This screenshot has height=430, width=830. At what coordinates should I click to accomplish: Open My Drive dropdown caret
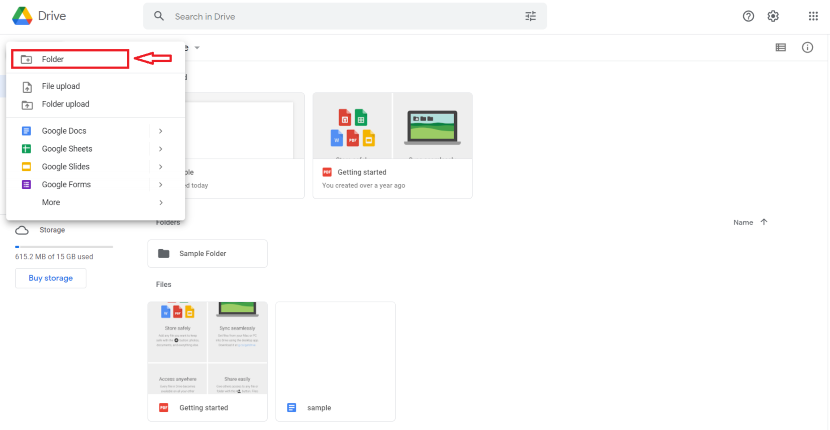pos(197,48)
